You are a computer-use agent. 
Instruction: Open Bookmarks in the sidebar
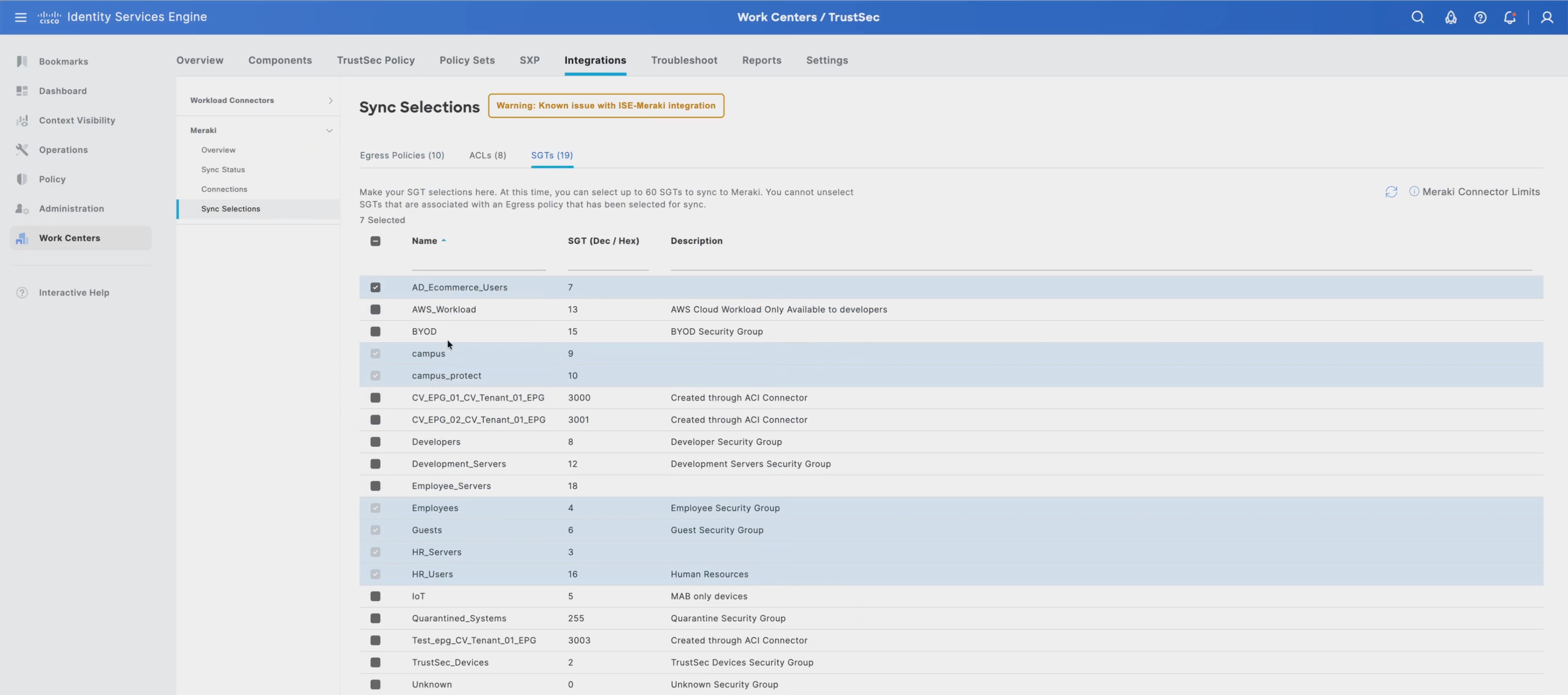point(63,62)
